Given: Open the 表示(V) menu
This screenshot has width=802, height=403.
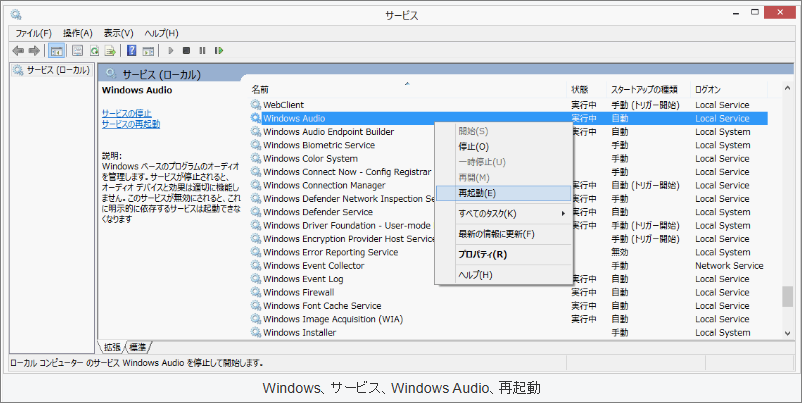Looking at the screenshot, I should [x=118, y=33].
